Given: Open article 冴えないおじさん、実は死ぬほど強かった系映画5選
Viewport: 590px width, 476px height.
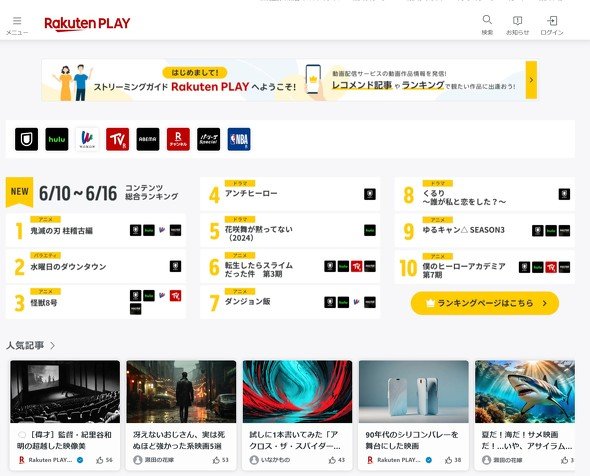Looking at the screenshot, I should [179, 440].
